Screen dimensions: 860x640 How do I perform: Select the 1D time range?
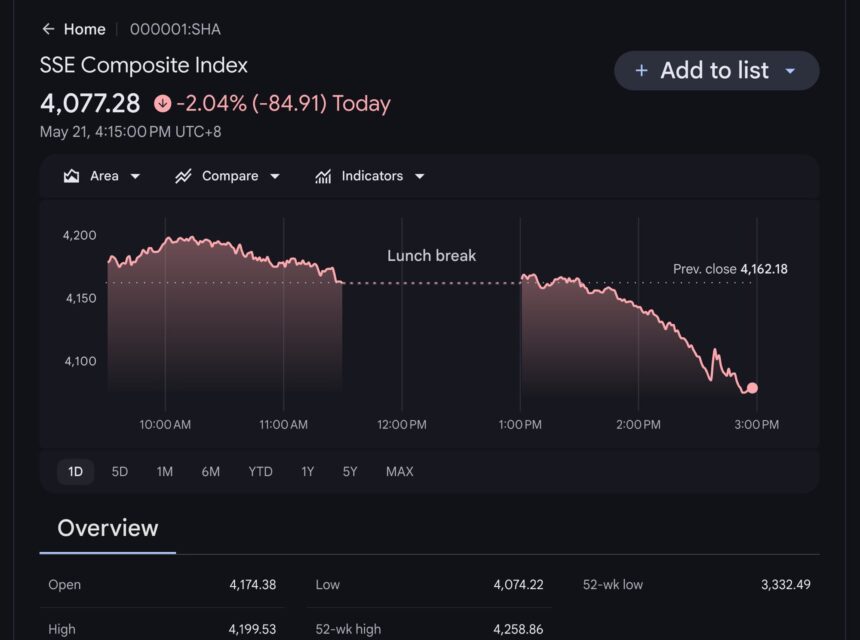[x=75, y=472]
